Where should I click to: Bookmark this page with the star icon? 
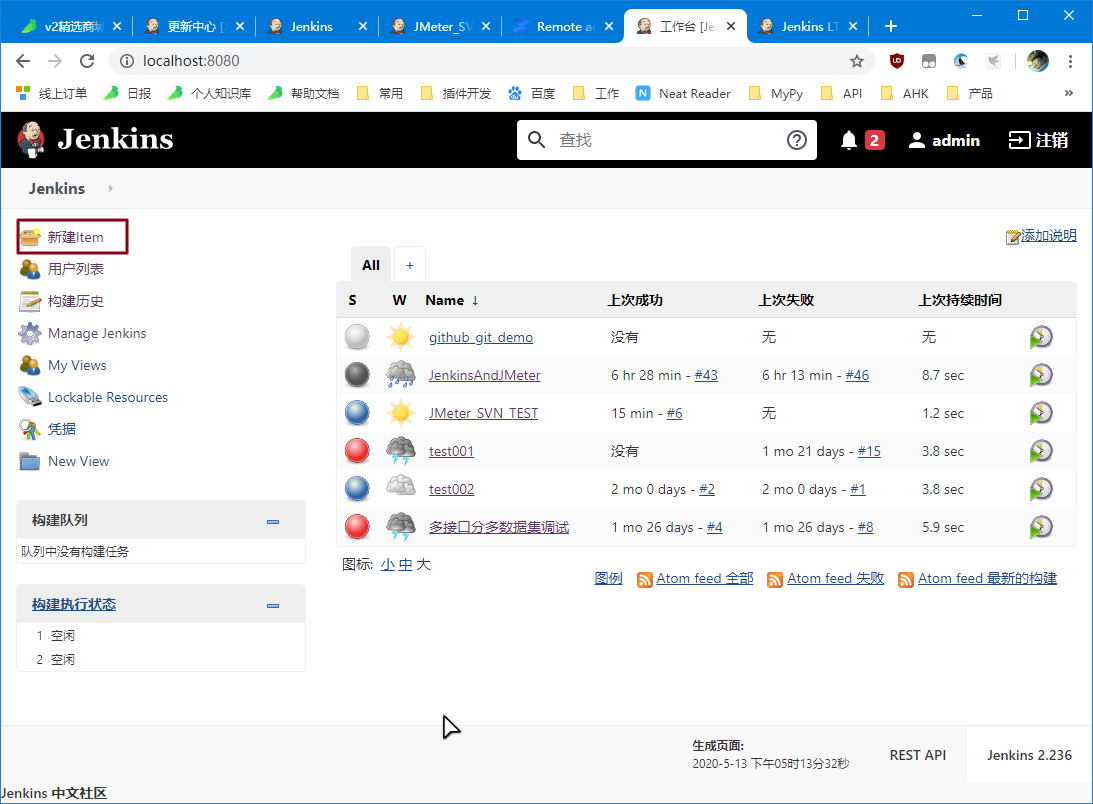857,61
